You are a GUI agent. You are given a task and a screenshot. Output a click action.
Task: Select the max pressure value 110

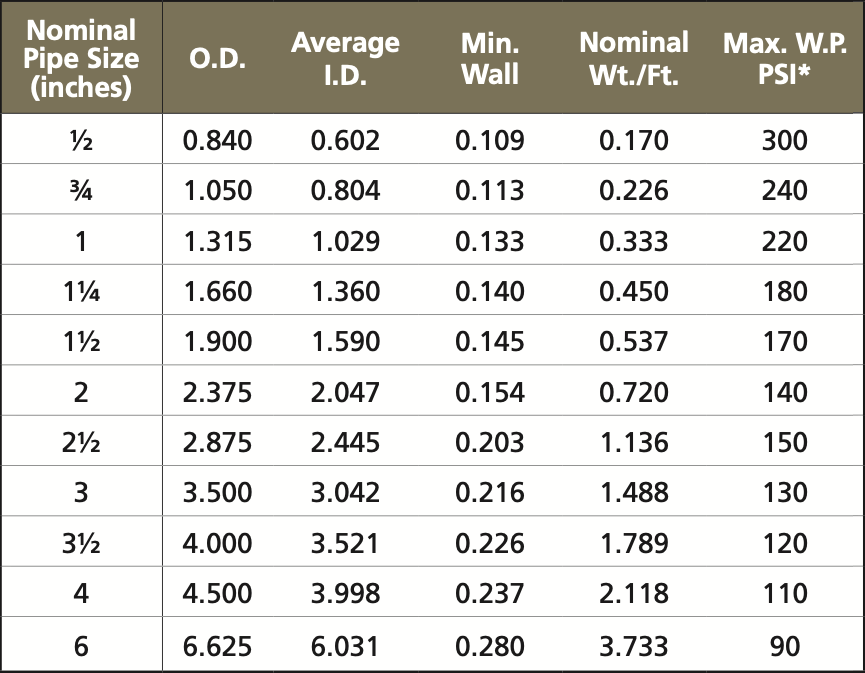[785, 594]
